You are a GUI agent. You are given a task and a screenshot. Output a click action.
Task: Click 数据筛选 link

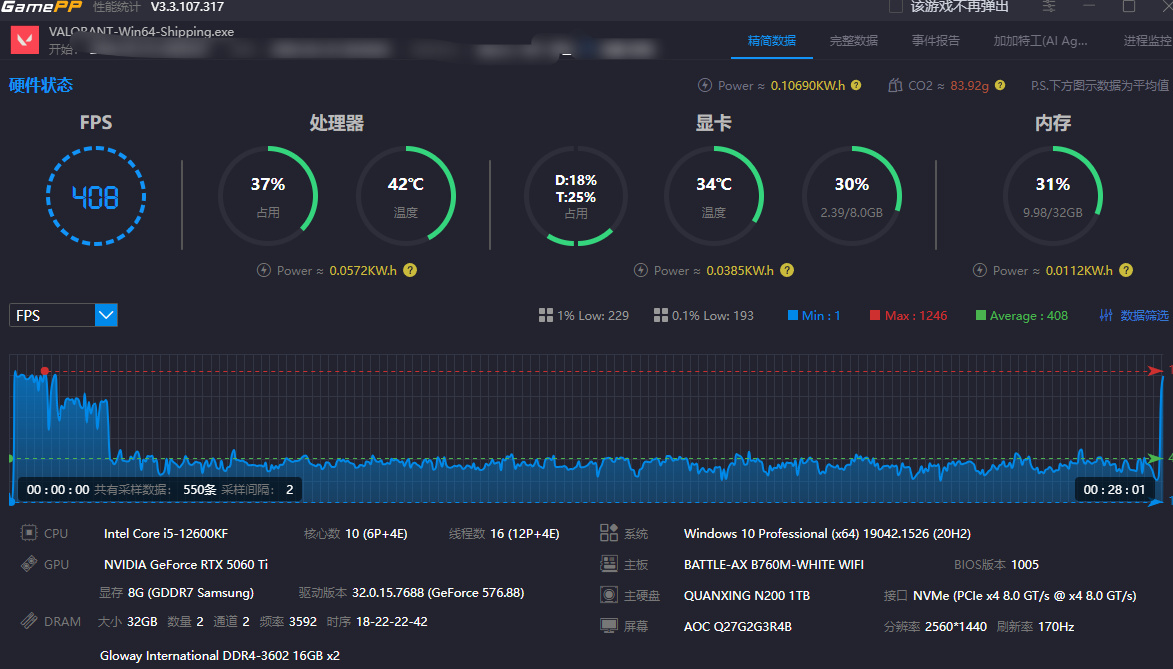(1145, 316)
